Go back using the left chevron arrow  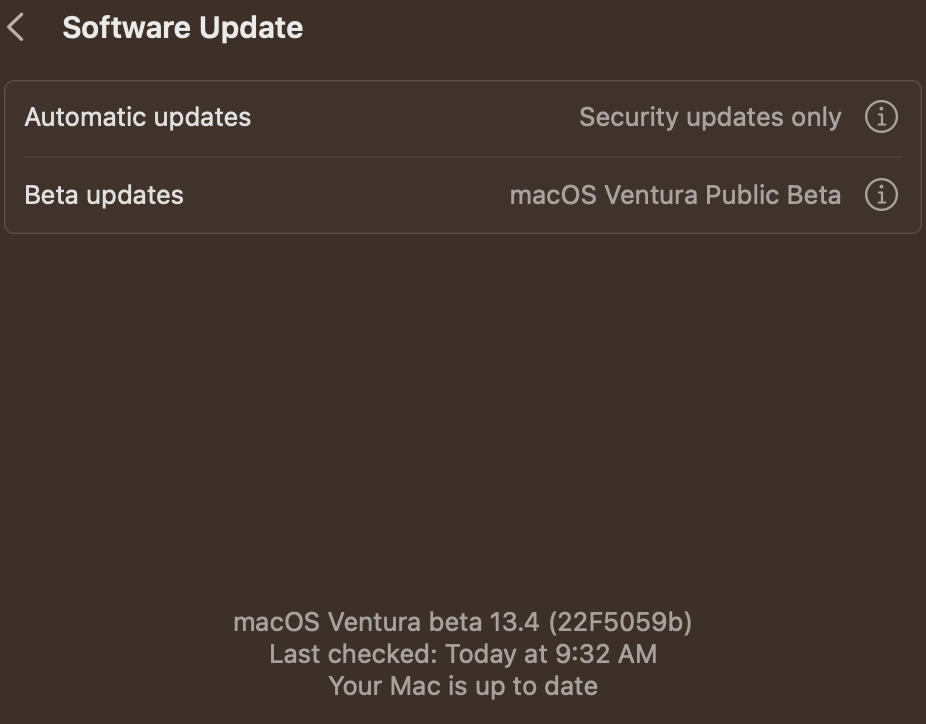point(15,28)
